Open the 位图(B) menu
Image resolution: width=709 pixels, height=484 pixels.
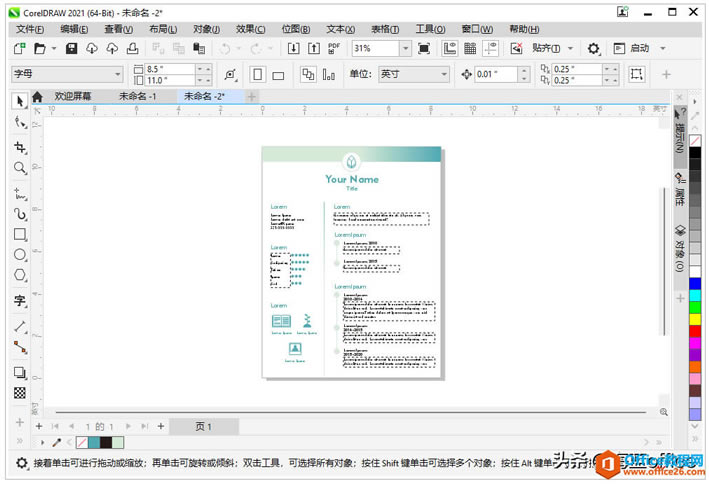coord(296,29)
